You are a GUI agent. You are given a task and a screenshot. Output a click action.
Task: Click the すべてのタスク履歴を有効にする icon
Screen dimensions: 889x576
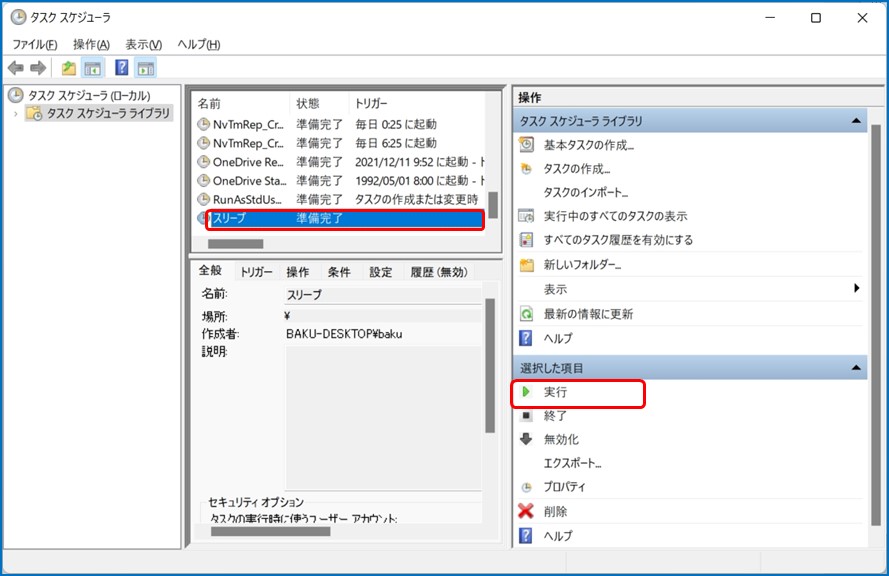[527, 240]
